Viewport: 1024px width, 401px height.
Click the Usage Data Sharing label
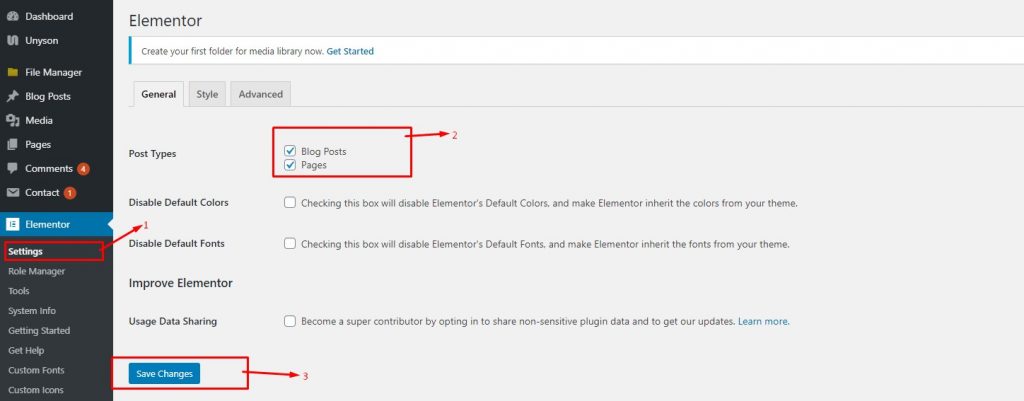point(172,321)
